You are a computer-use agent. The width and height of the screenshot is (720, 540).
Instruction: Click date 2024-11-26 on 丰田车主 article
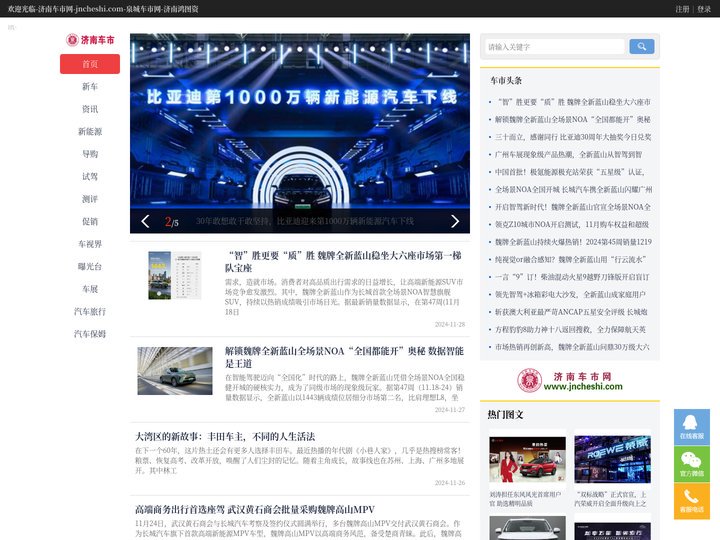click(x=450, y=483)
